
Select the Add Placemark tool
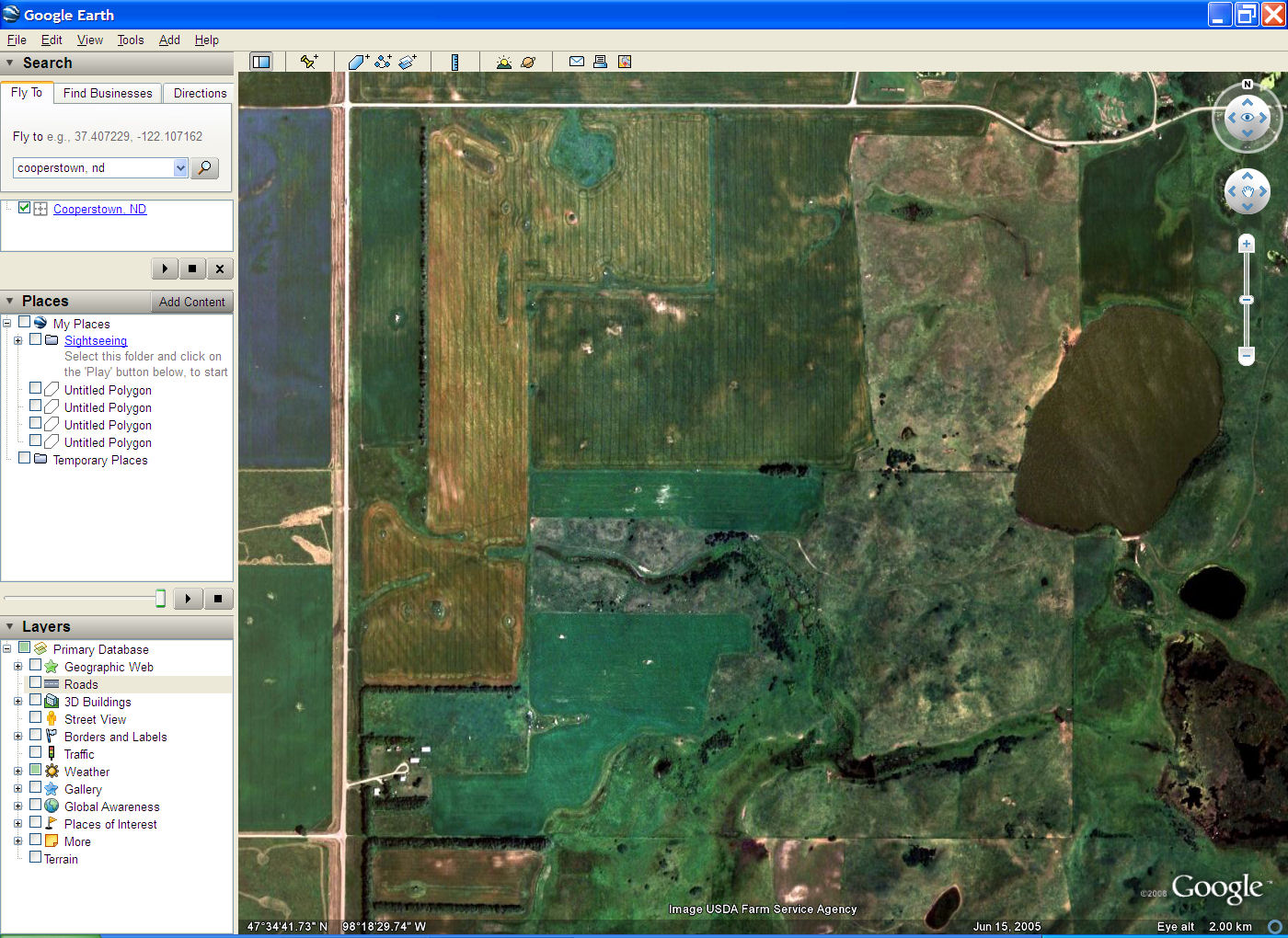coord(309,62)
